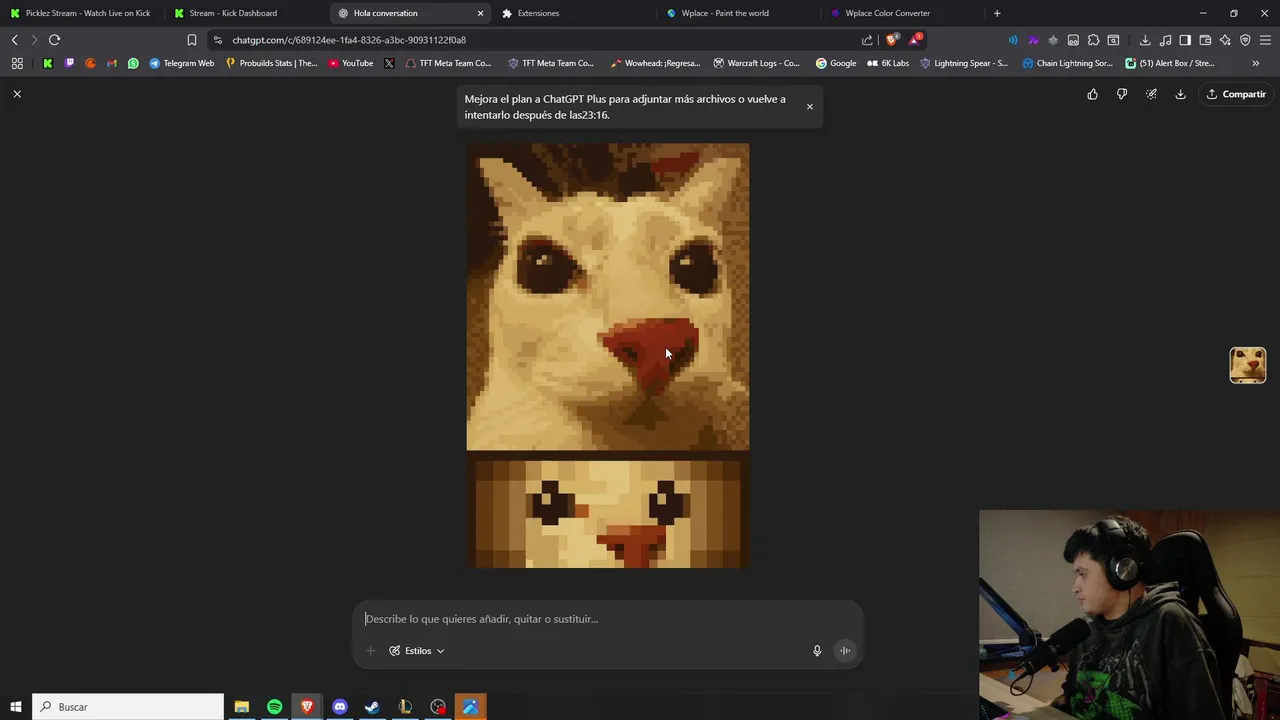The width and height of the screenshot is (1280, 720).
Task: Open the Brave Wallet icon
Action: tap(1205, 40)
